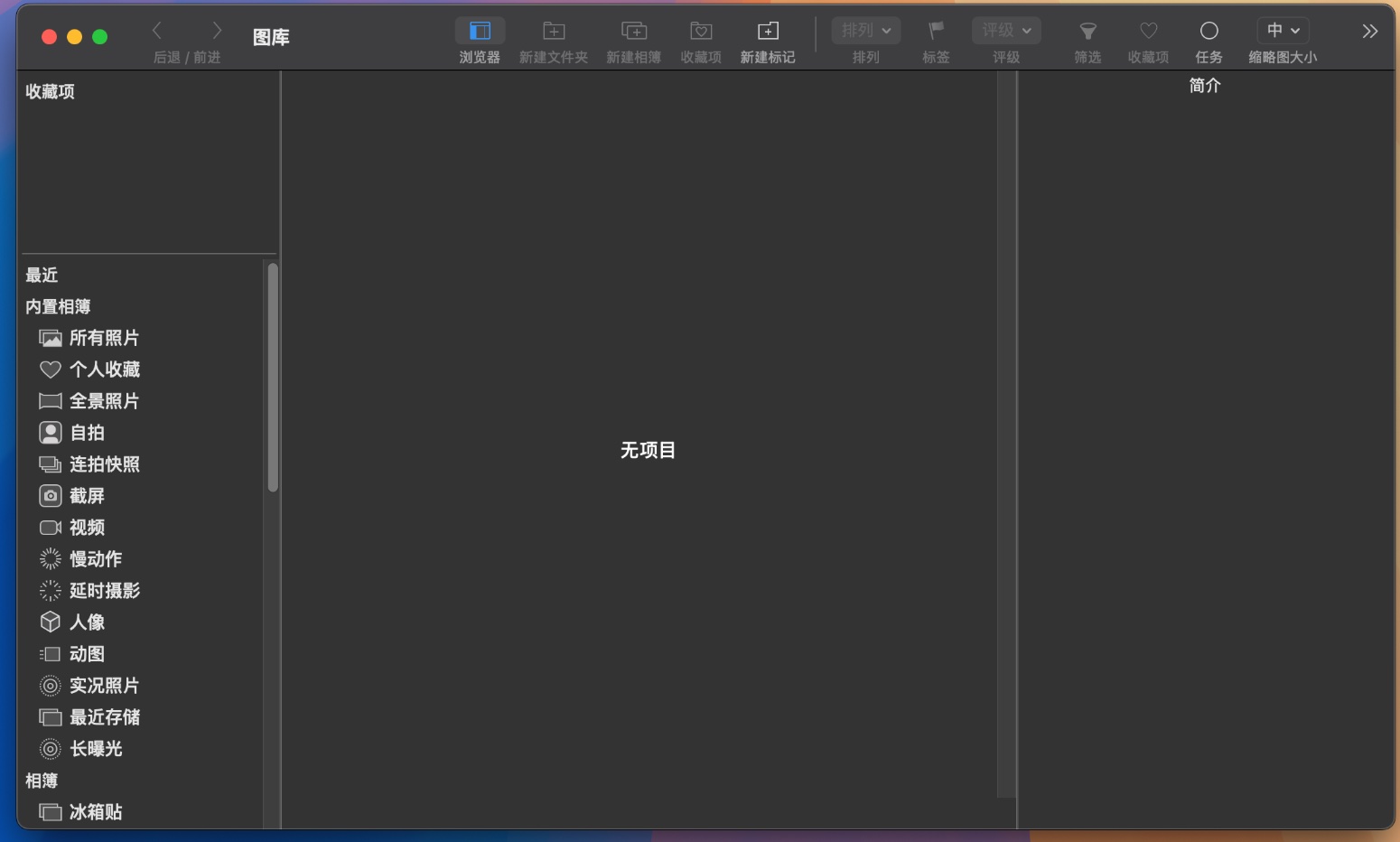Expand the toolbar overflow chevrons
1400x842 pixels.
[x=1369, y=32]
